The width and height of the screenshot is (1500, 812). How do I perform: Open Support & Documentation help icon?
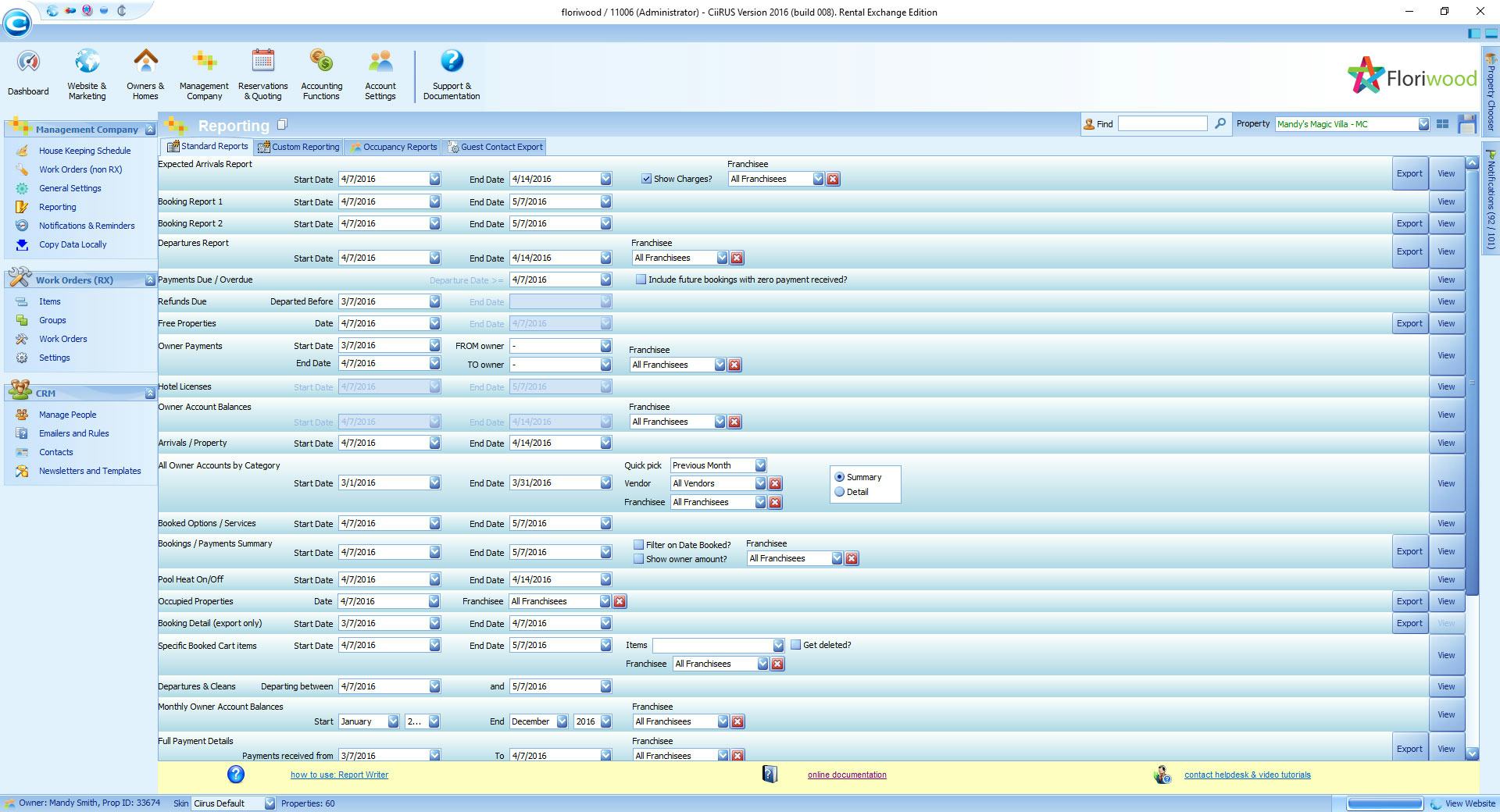(452, 62)
